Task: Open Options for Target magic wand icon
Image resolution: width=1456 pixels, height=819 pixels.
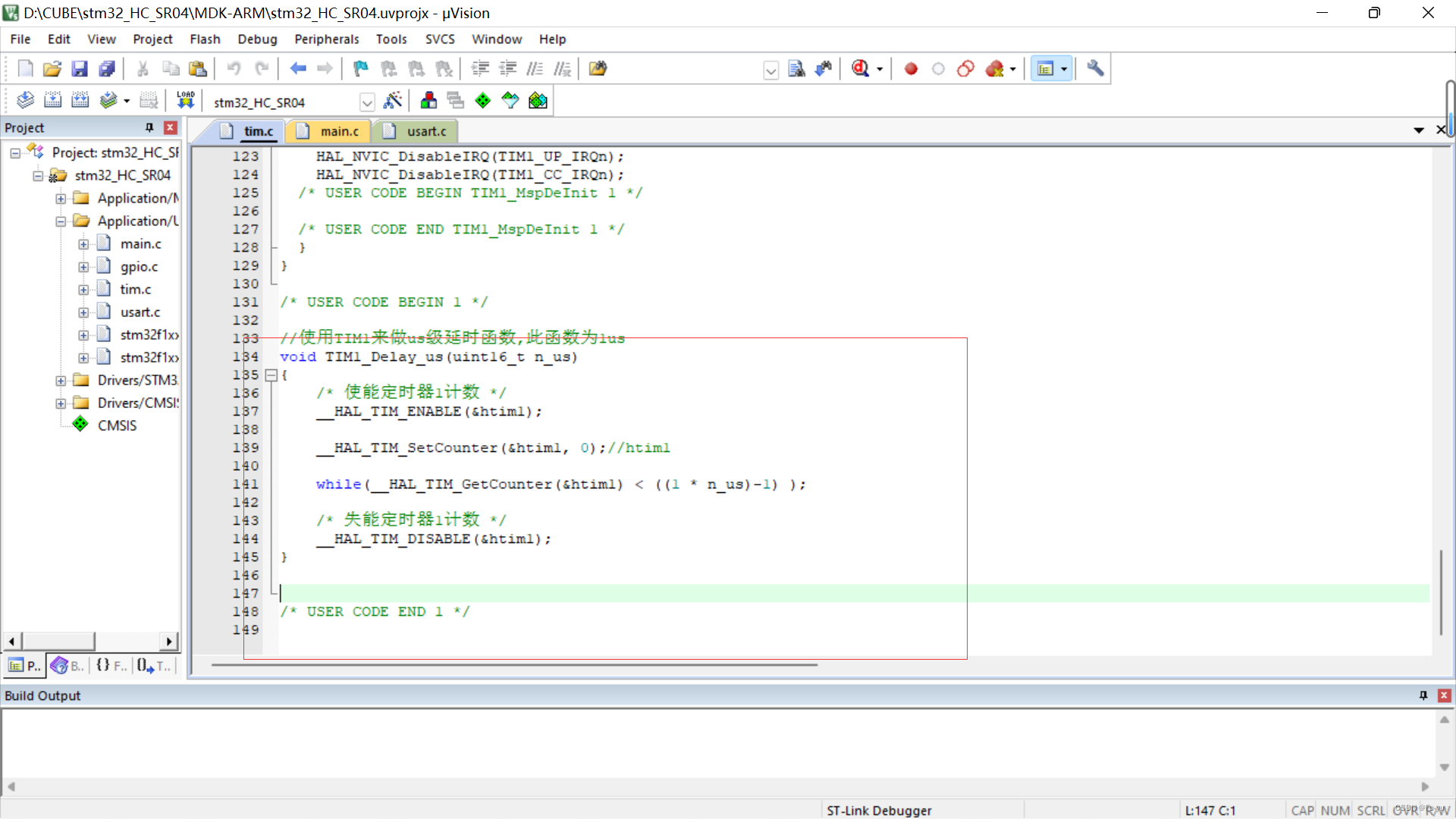Action: [x=393, y=100]
